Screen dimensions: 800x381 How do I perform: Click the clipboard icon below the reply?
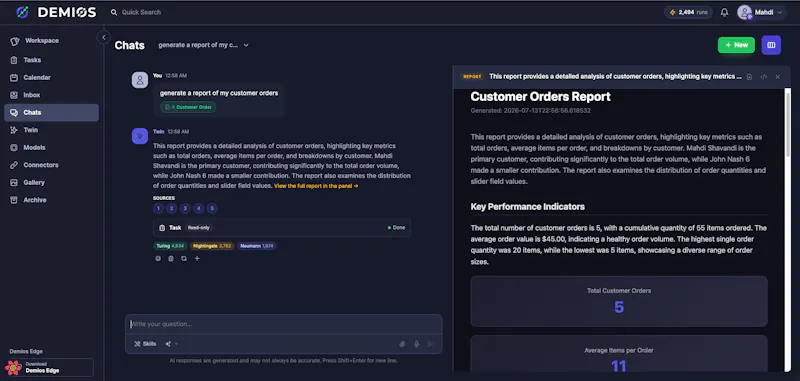[x=171, y=259]
